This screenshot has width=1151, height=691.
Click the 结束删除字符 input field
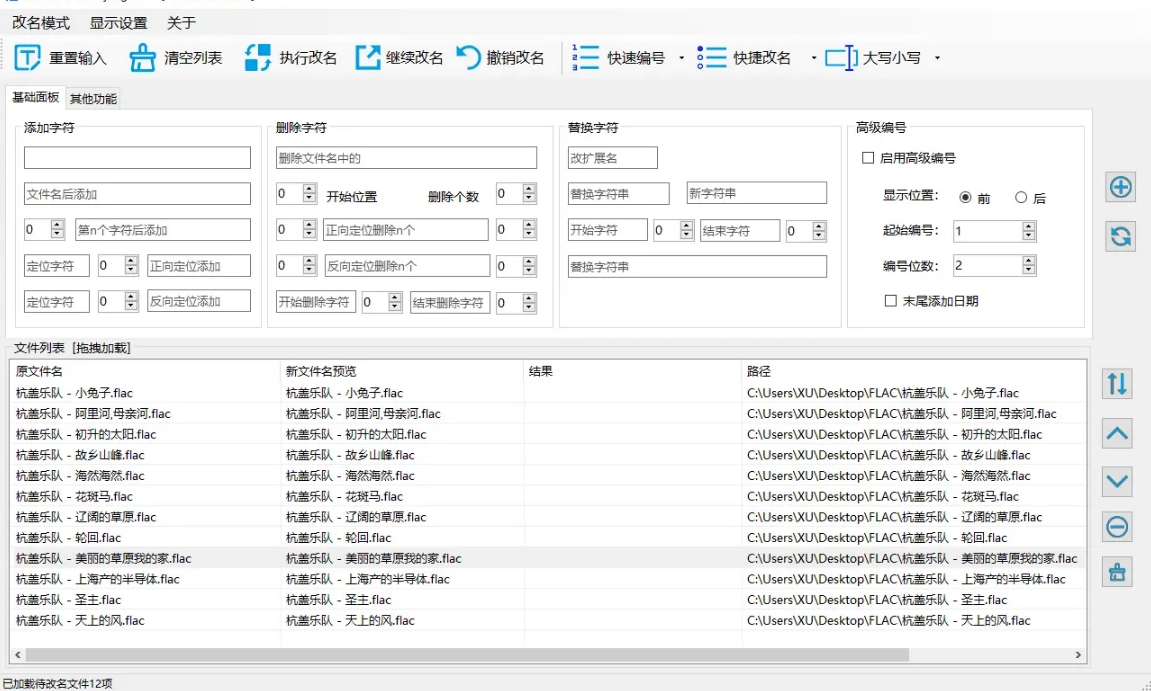(x=450, y=302)
